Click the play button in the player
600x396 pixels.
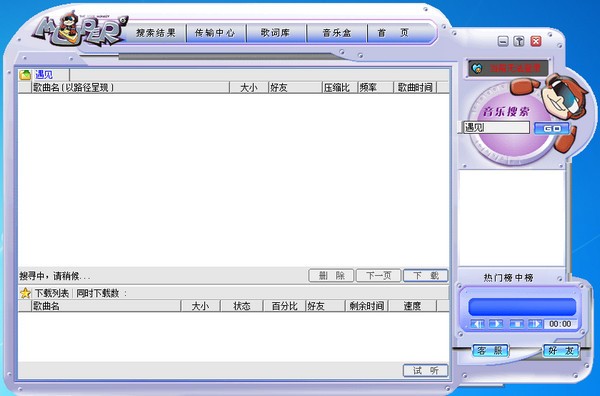pos(496,324)
